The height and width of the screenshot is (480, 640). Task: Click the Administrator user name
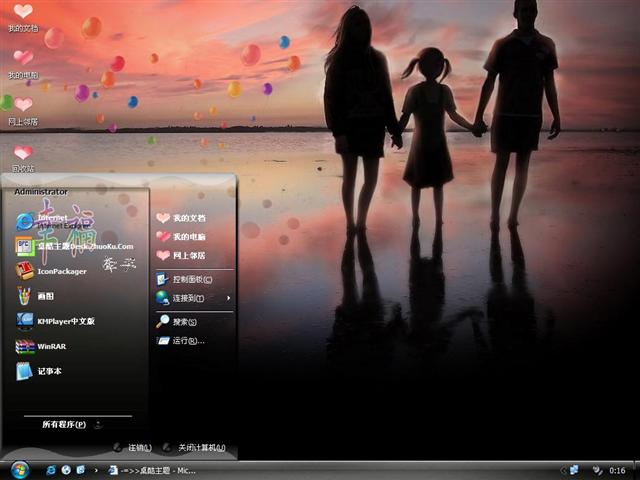coord(41,191)
